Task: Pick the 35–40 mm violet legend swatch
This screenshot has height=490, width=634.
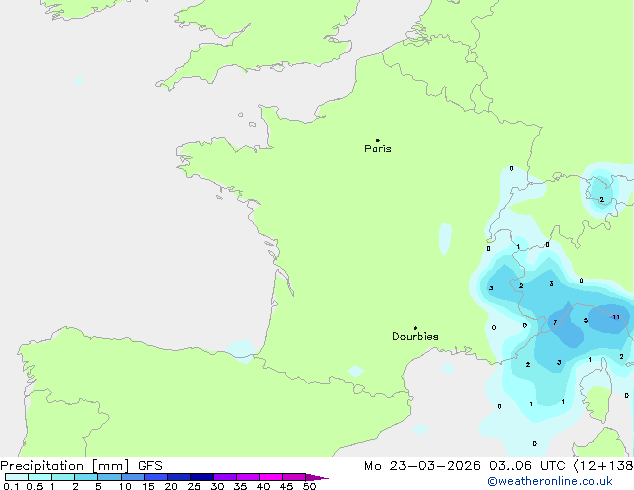Action: [x=248, y=477]
